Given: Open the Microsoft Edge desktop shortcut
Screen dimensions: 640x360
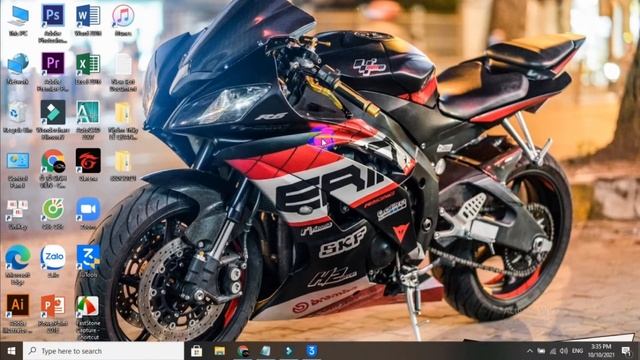Looking at the screenshot, I should click(18, 265).
